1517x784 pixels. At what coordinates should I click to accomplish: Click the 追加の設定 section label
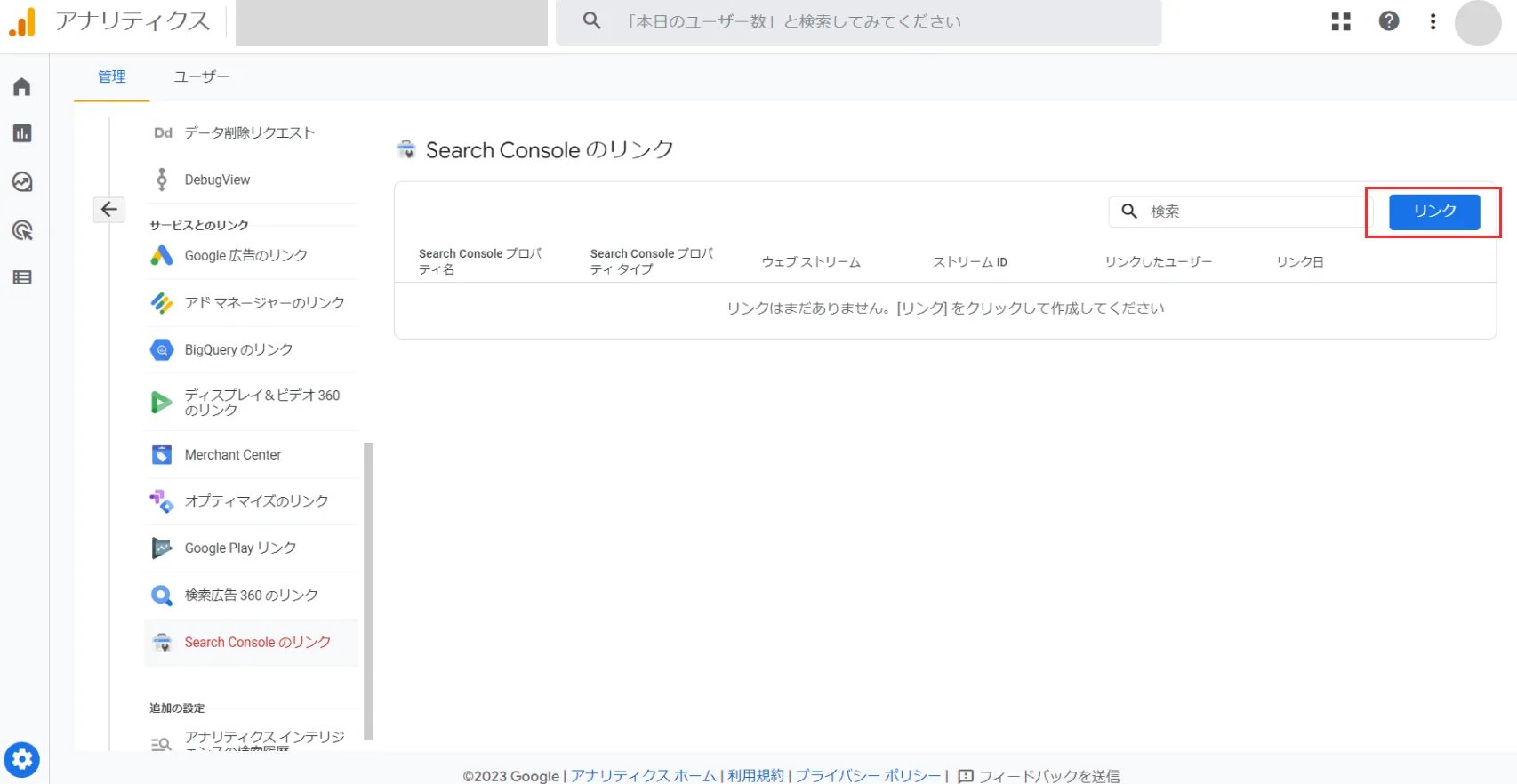click(177, 708)
